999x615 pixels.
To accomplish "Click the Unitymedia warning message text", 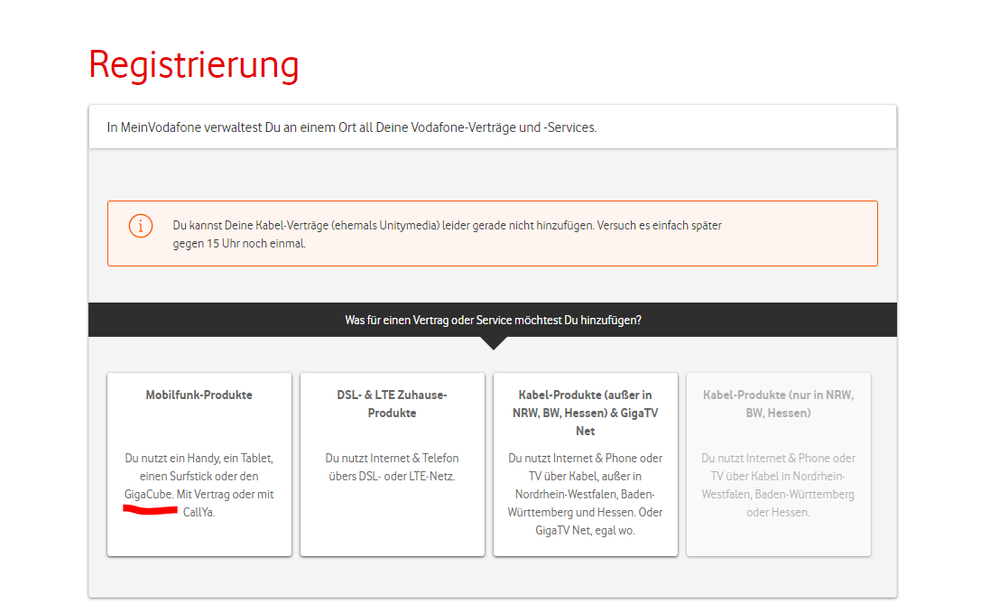I will (447, 235).
